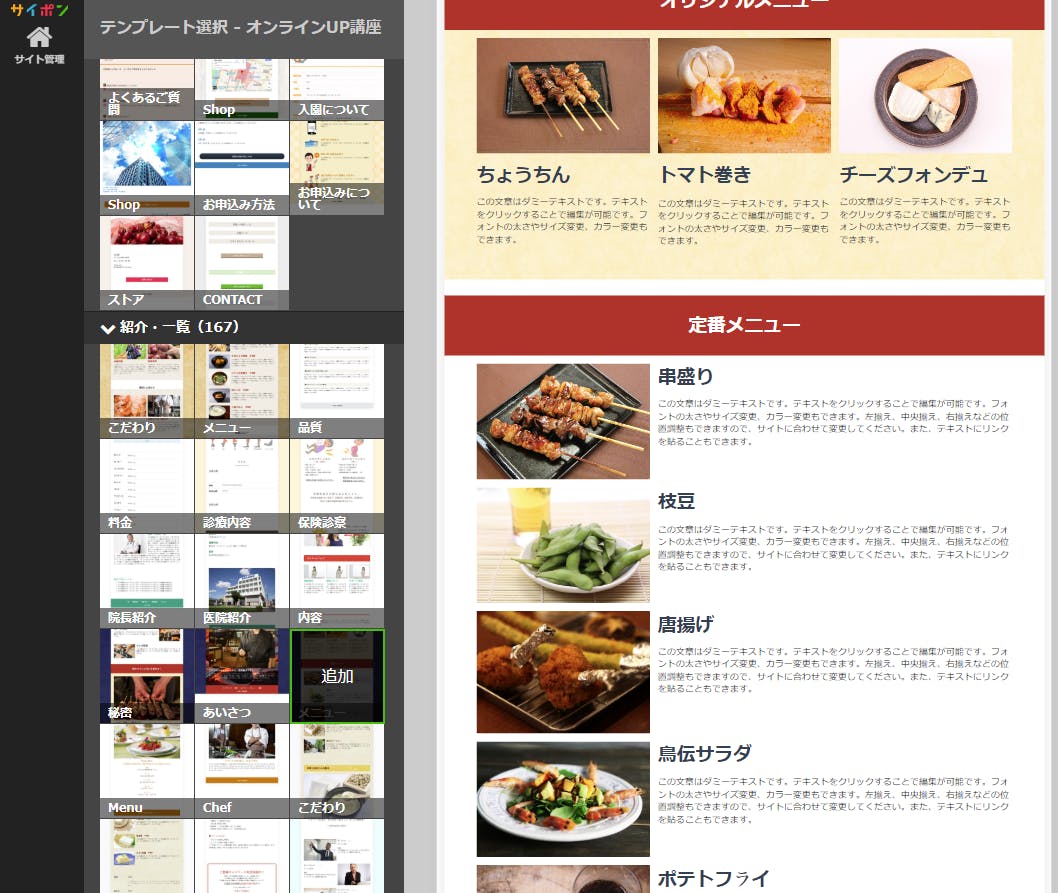Viewport: 1058px width, 893px height.
Task: Select the beige メニュー template beside 品質
Action: click(242, 391)
